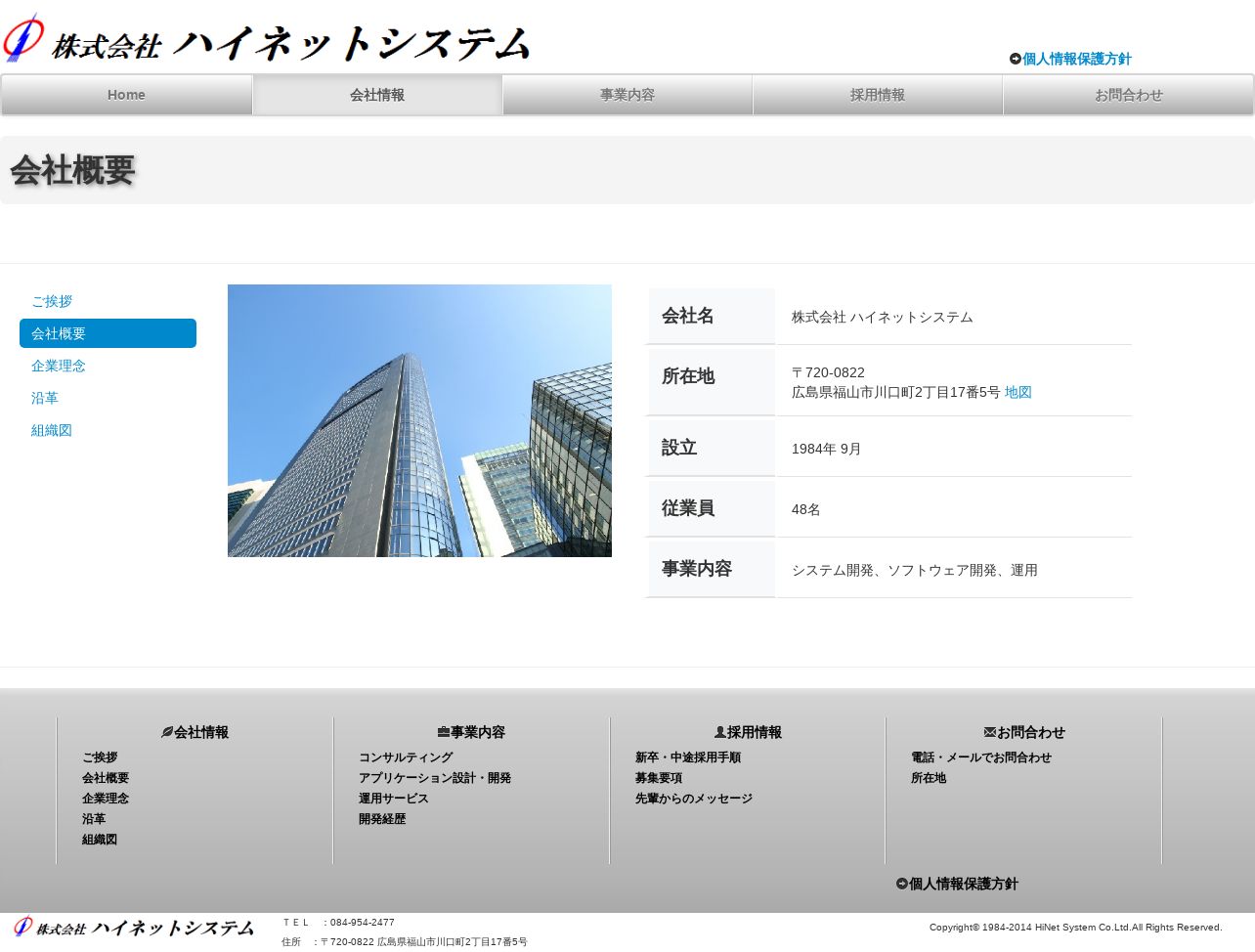Viewport: 1255px width, 952px height.
Task: Click the 事業内容 table label
Action: pos(697,569)
